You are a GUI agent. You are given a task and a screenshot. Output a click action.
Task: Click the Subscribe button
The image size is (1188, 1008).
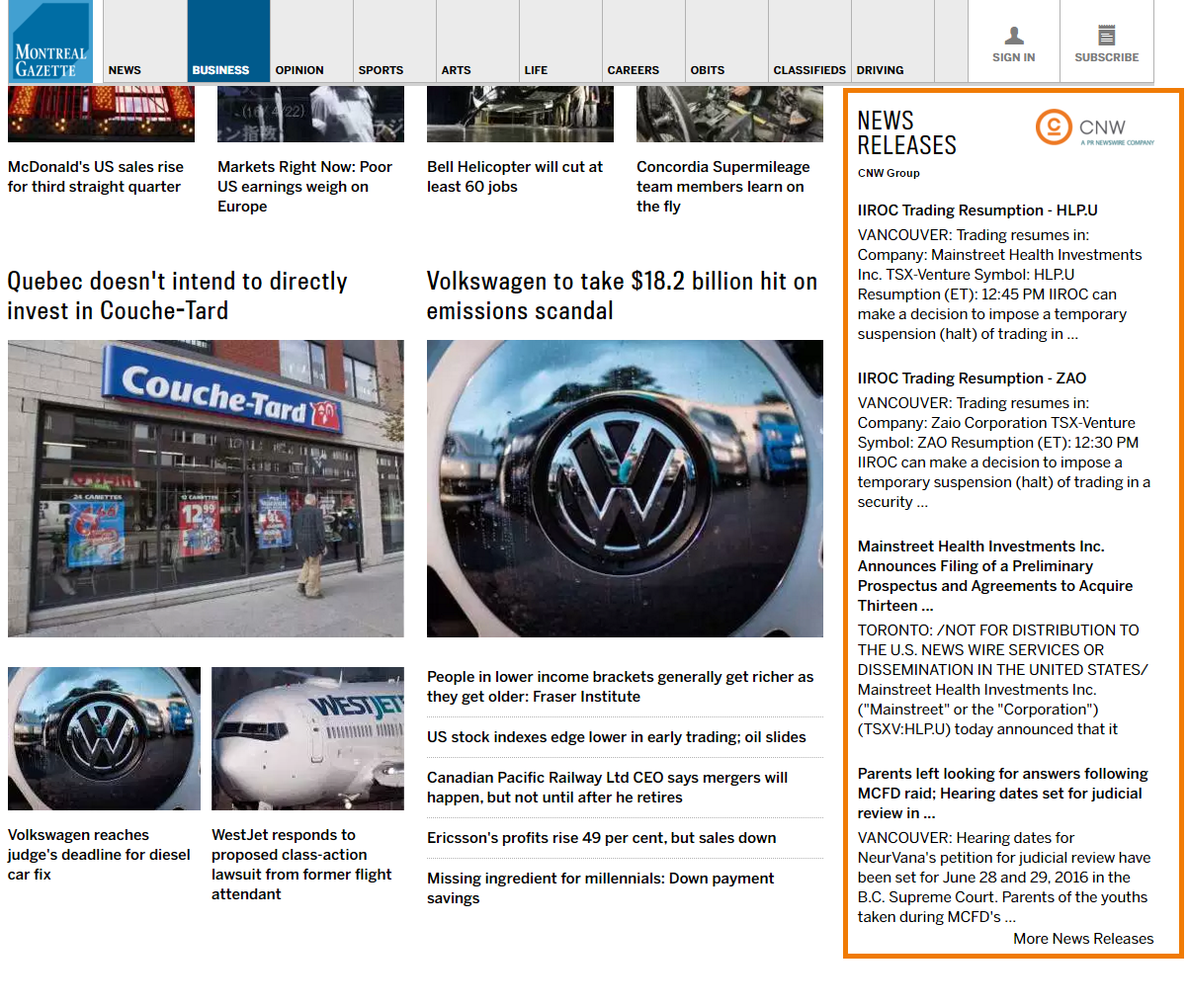1107,42
